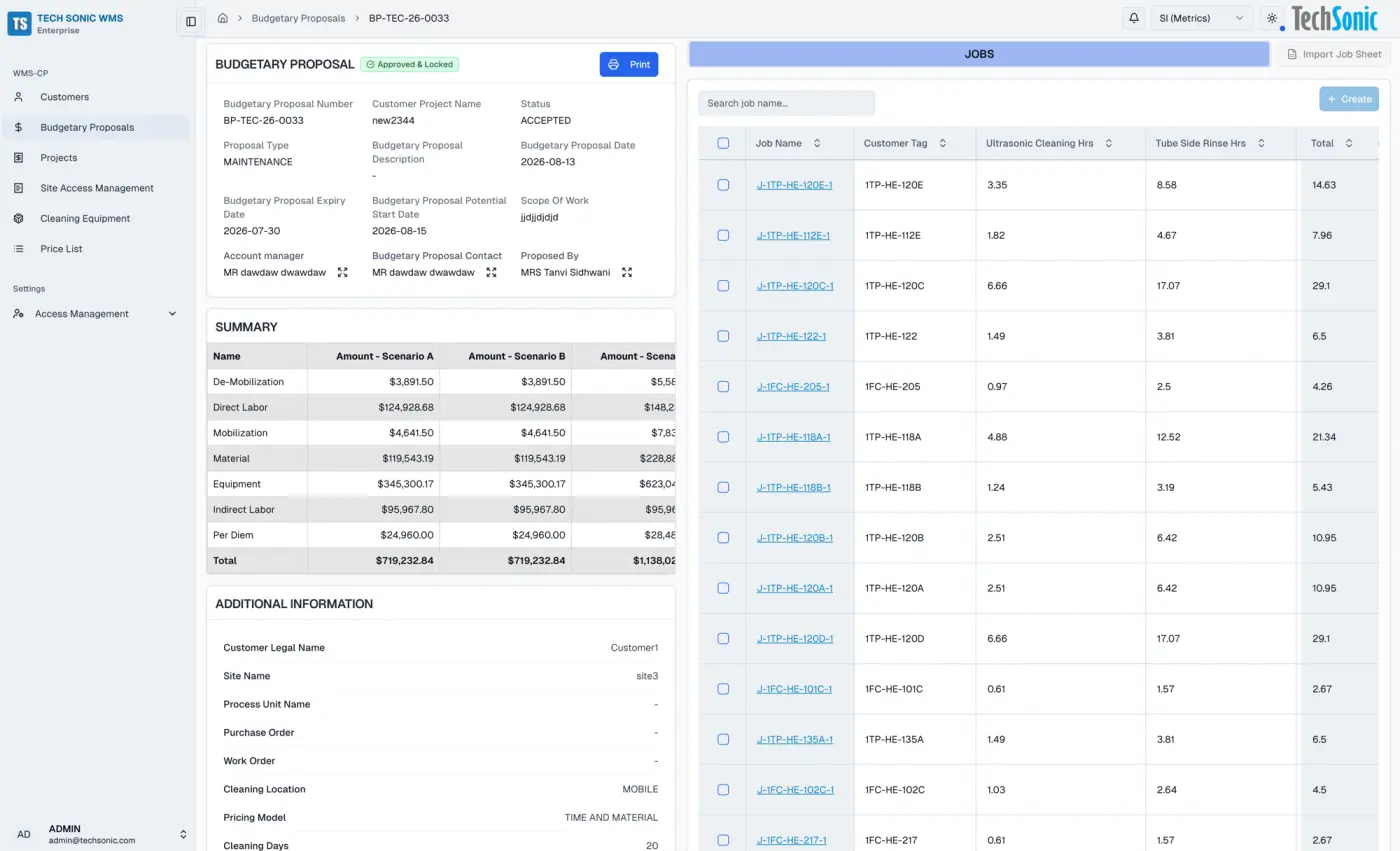This screenshot has height=851, width=1400.
Task: Expand the Access Management chevron
Action: [x=172, y=314]
